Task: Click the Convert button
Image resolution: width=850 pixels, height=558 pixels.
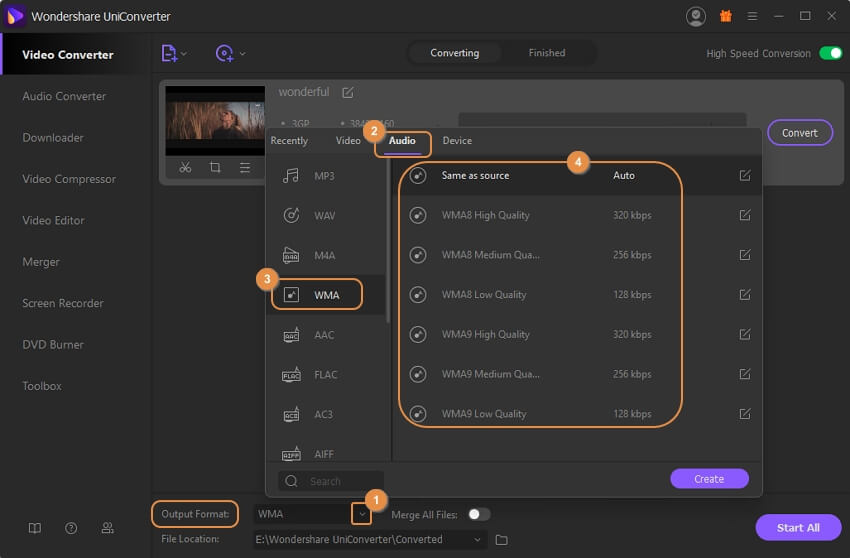Action: (x=800, y=133)
